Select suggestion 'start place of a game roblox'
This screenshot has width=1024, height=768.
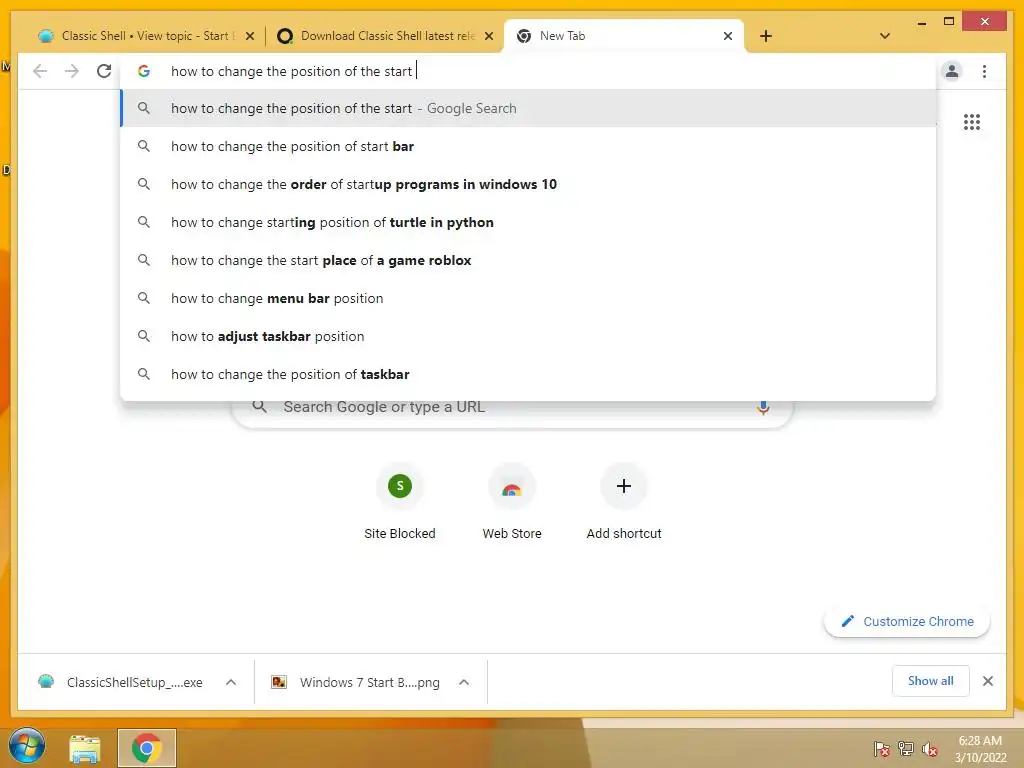pos(528,260)
